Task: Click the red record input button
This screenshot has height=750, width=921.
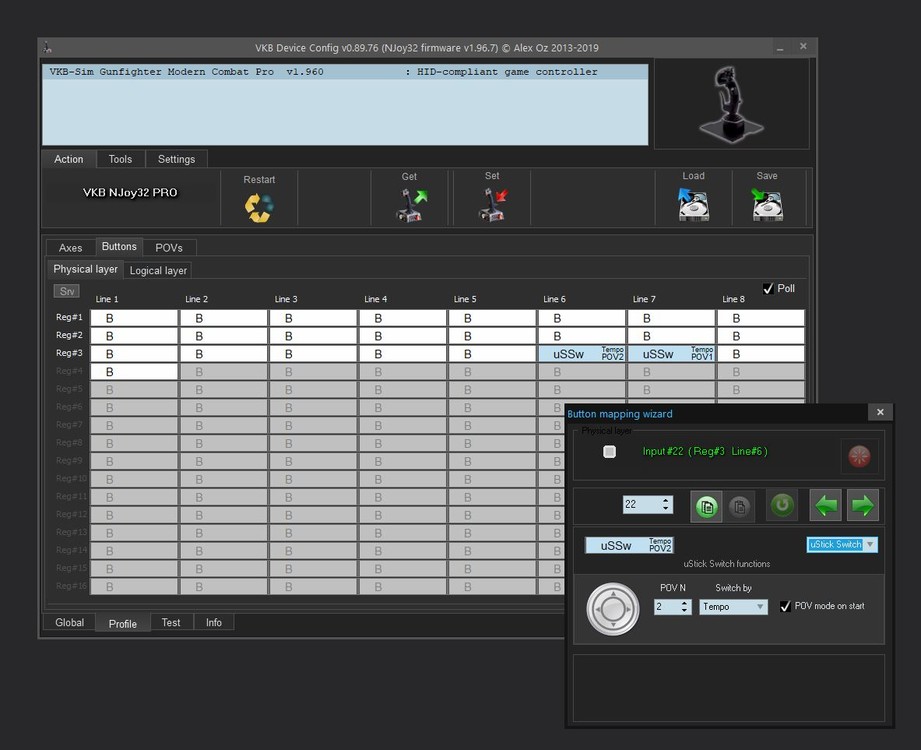Action: (x=859, y=456)
